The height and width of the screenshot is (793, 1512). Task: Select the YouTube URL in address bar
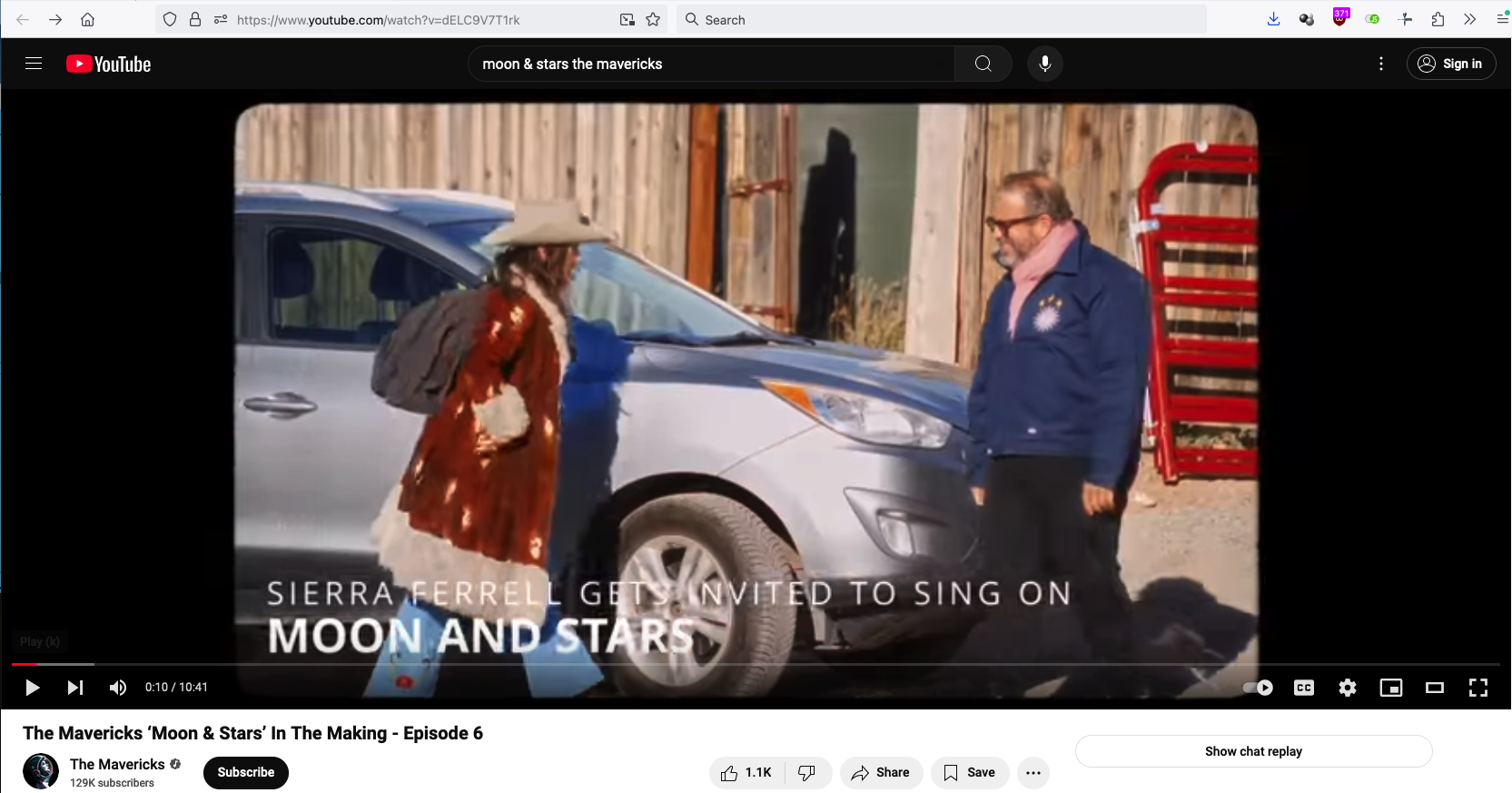coord(379,20)
